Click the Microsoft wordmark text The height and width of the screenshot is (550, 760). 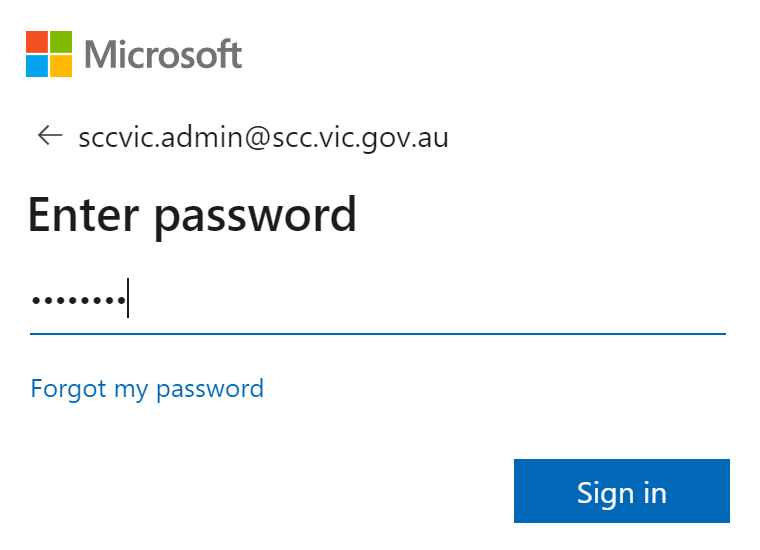164,54
